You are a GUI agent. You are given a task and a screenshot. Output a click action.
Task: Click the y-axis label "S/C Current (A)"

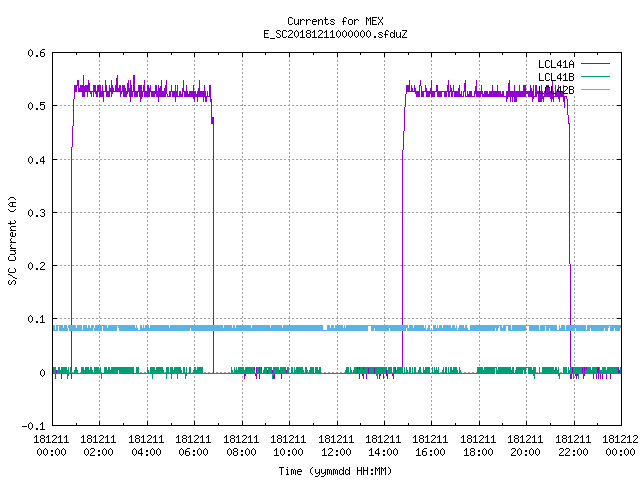pyautogui.click(x=12, y=240)
